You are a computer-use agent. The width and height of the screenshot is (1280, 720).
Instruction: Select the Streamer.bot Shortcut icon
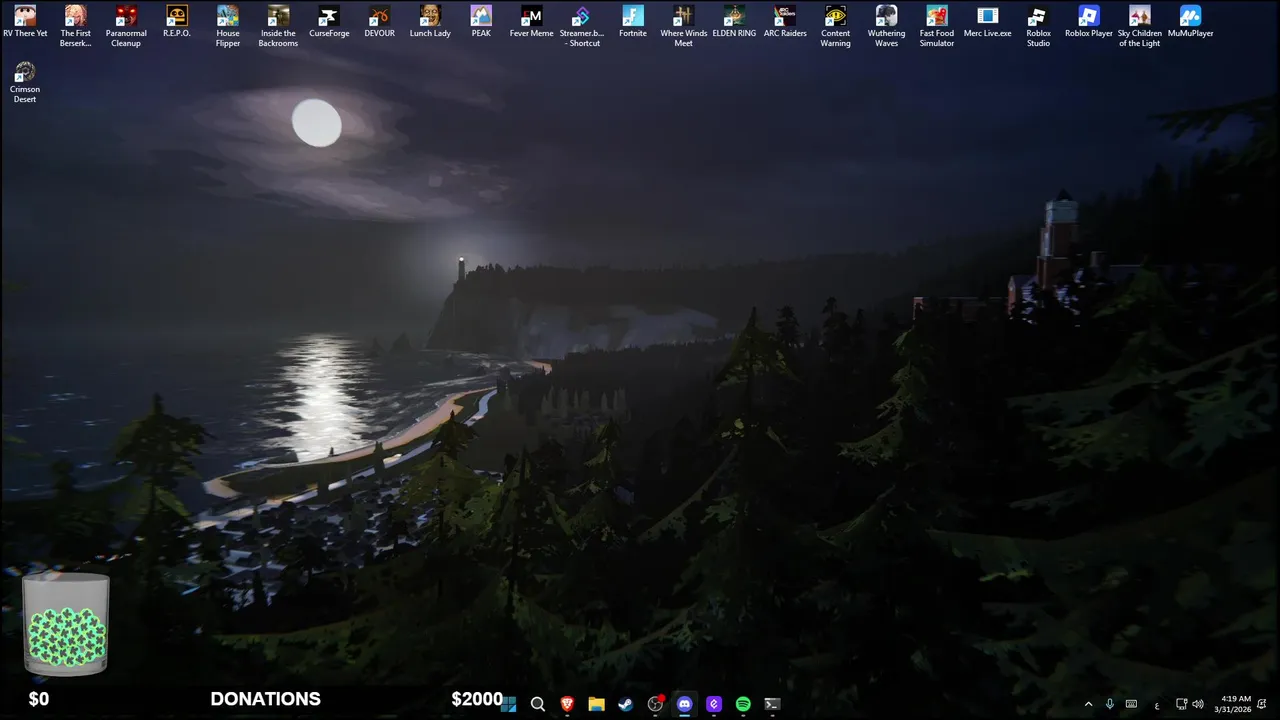coord(582,25)
